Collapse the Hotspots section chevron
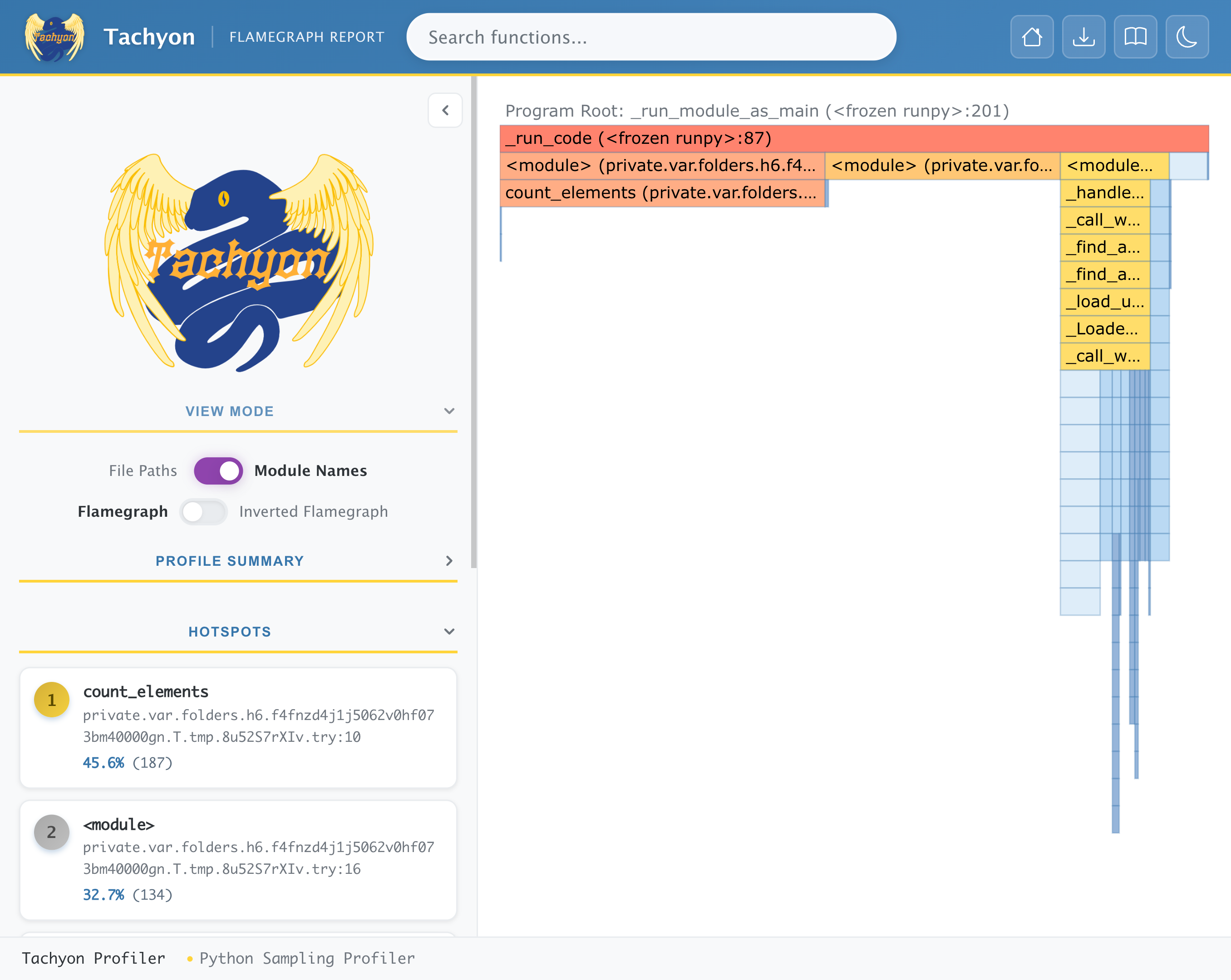 [x=449, y=631]
